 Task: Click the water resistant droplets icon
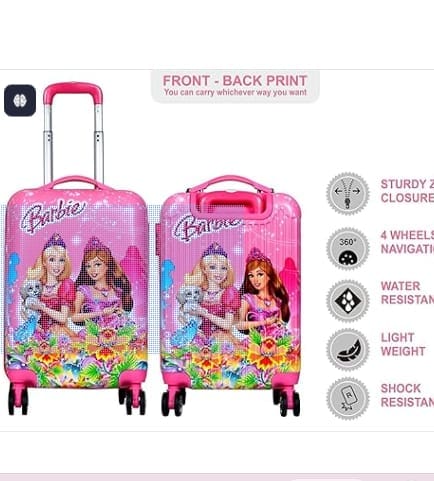(x=347, y=300)
